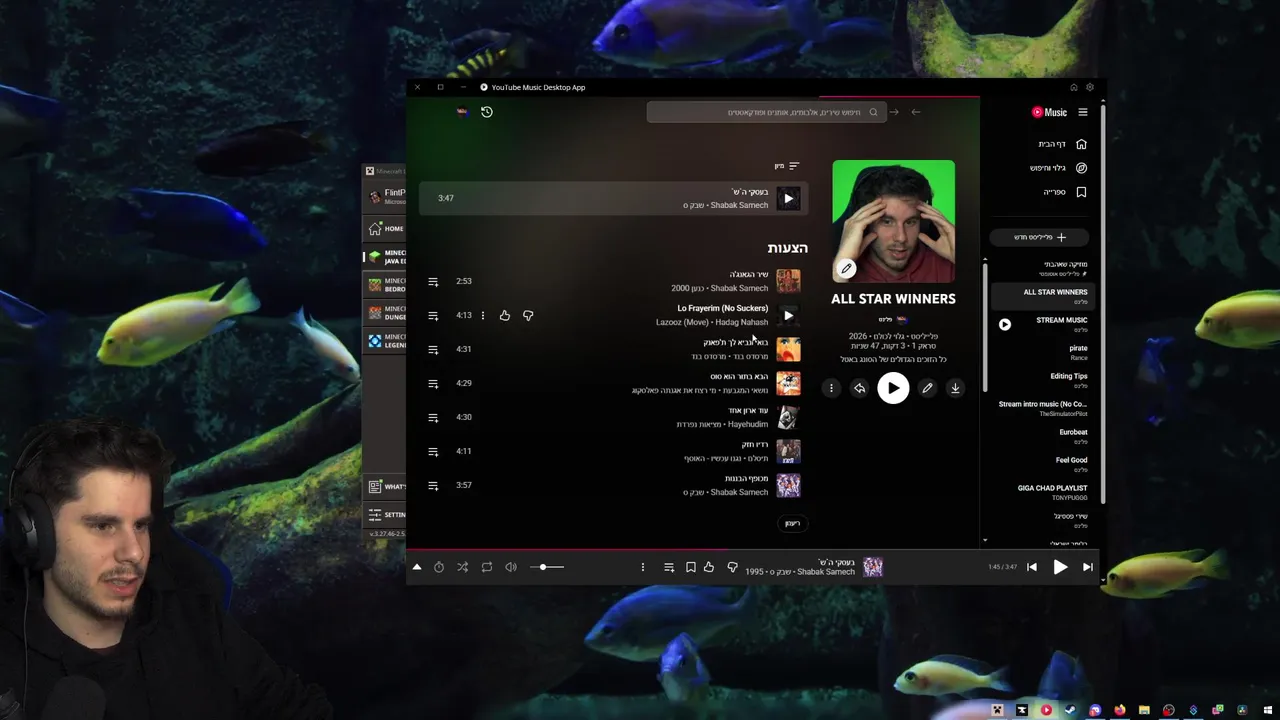Play the 3:47 Shabak Samech playlist track

point(788,198)
